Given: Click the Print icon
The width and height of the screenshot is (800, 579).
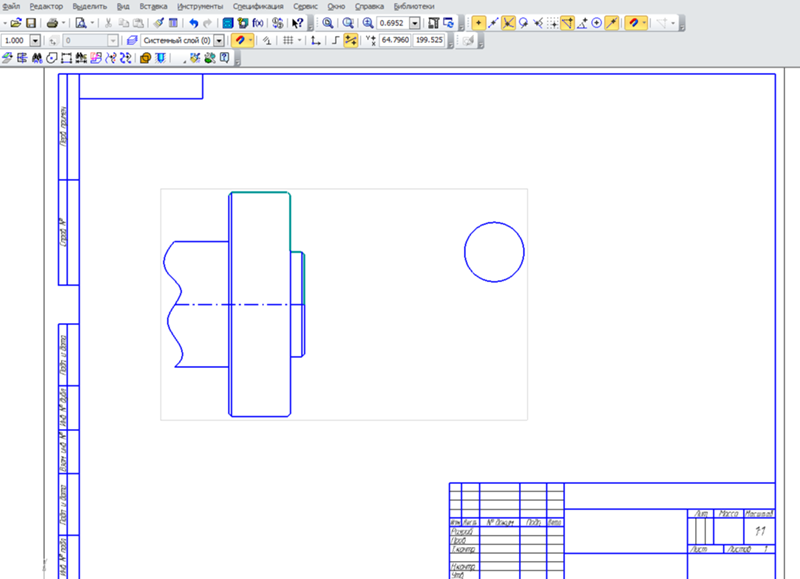Looking at the screenshot, I should point(52,22).
